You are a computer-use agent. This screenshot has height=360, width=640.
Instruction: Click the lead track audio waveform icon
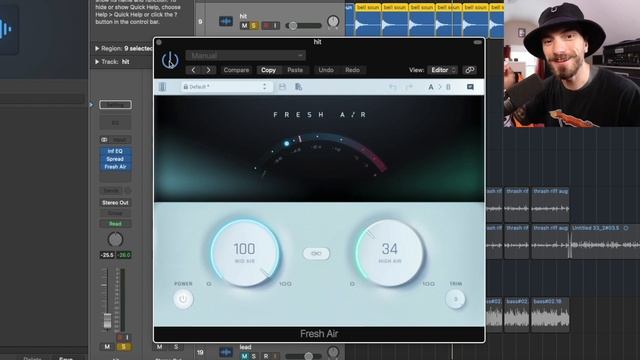(226, 352)
